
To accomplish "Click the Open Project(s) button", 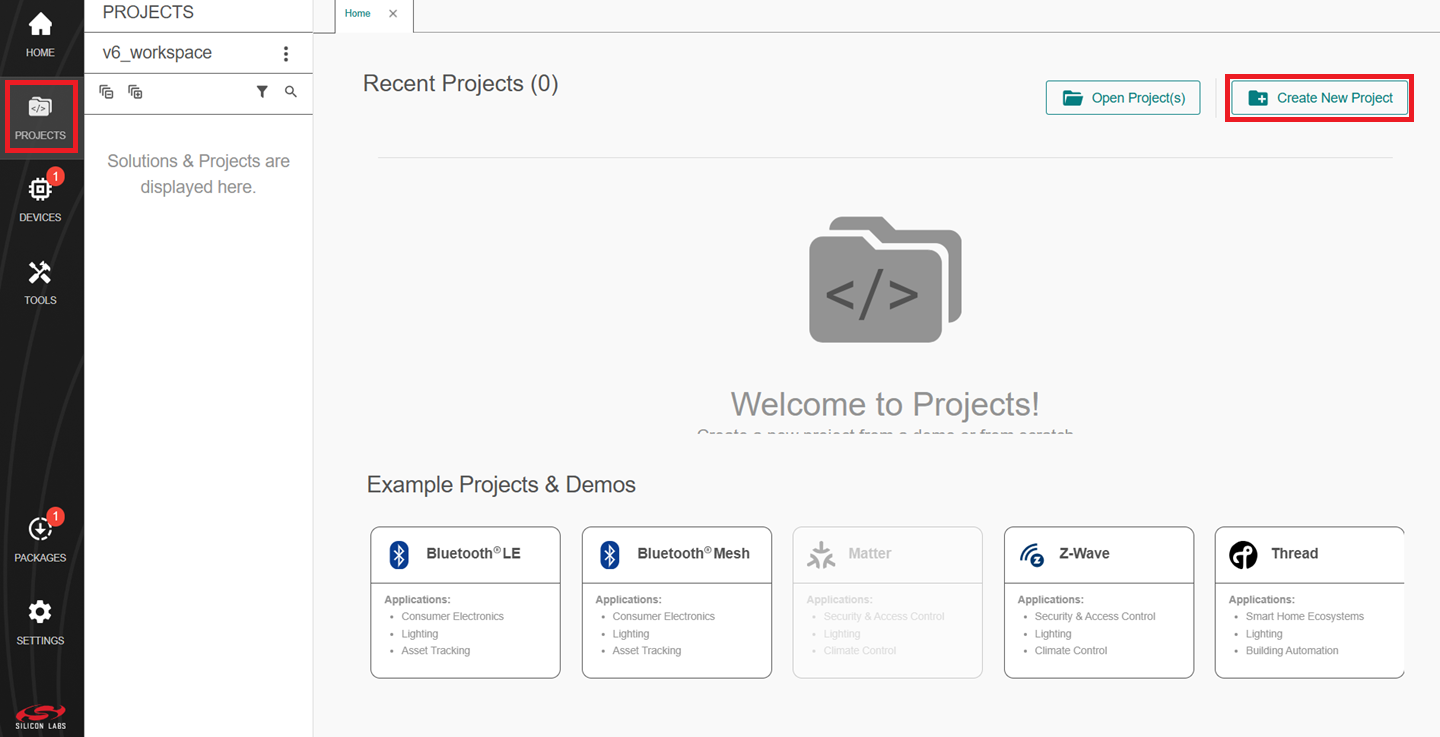I will tap(1122, 97).
